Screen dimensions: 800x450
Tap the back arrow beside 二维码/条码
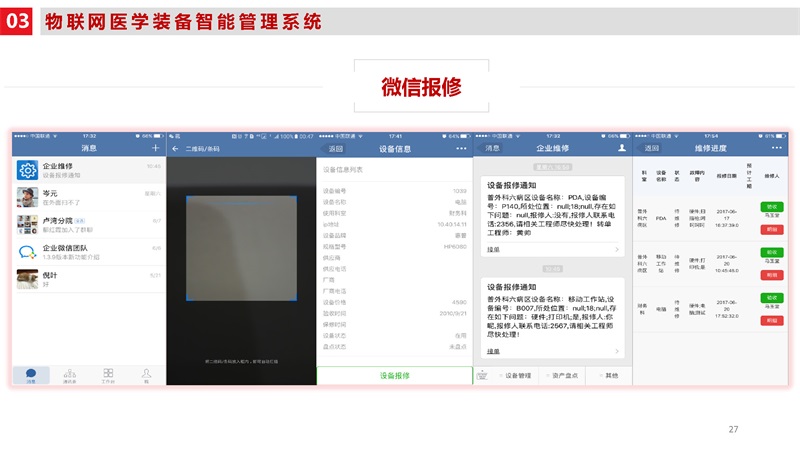(x=176, y=148)
